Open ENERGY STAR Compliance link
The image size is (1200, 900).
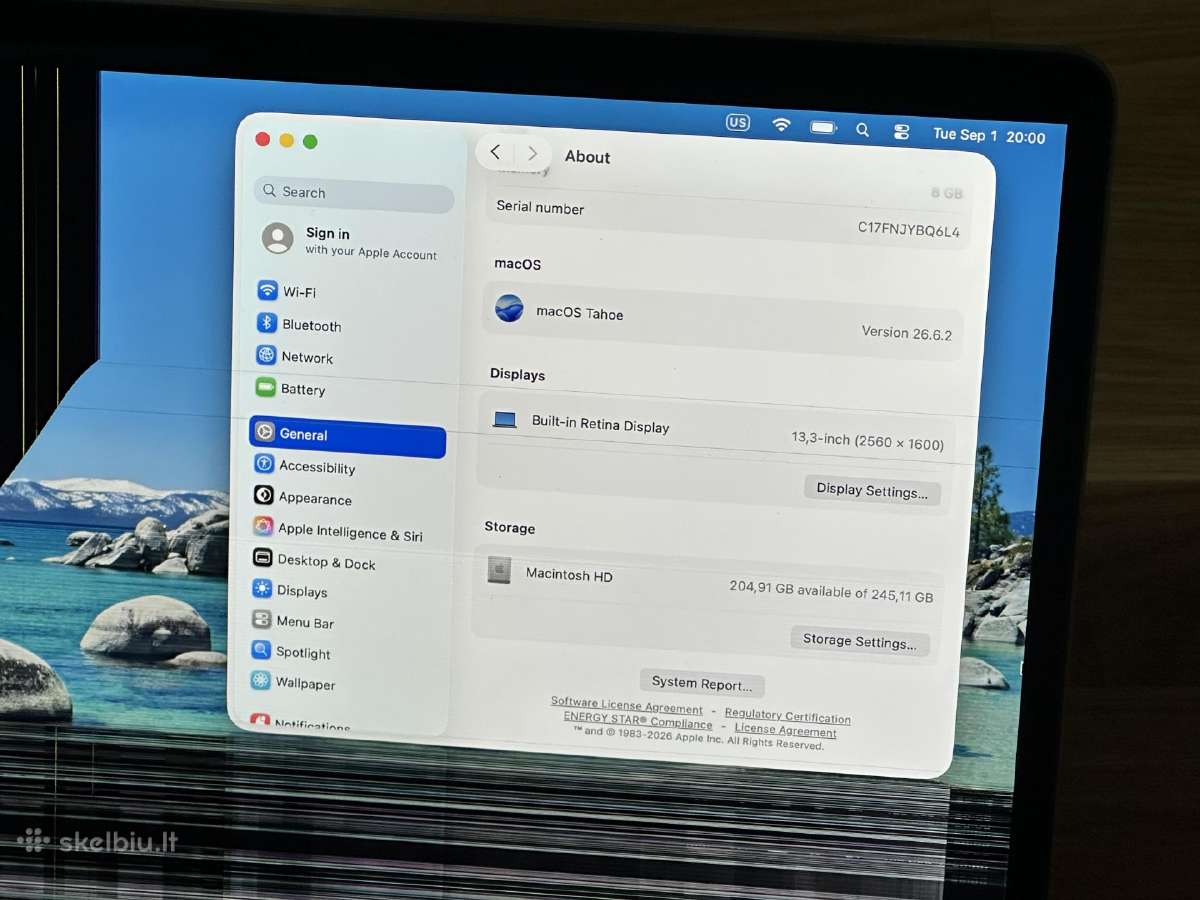pyautogui.click(x=638, y=720)
